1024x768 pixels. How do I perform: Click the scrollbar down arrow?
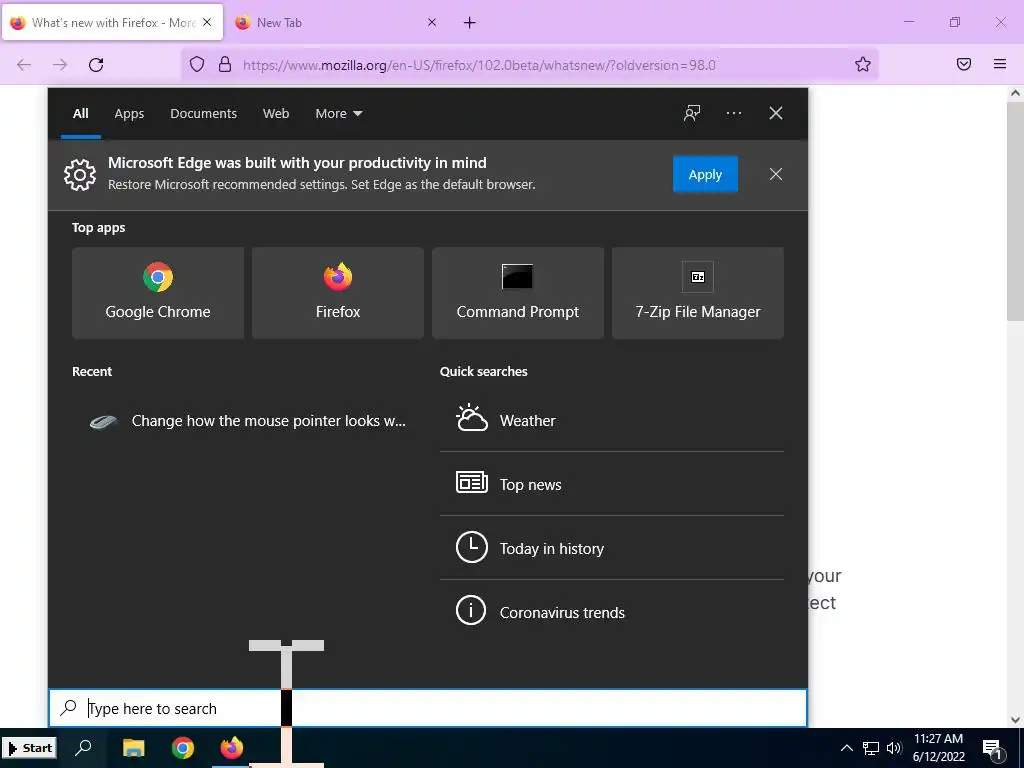[1015, 720]
